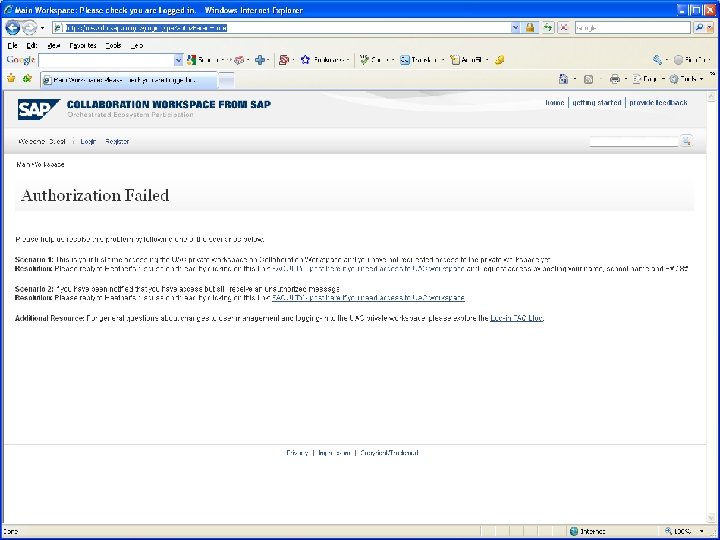Open the Log-in FAQ Blog link
The width and height of the screenshot is (720, 540).
click(517, 318)
